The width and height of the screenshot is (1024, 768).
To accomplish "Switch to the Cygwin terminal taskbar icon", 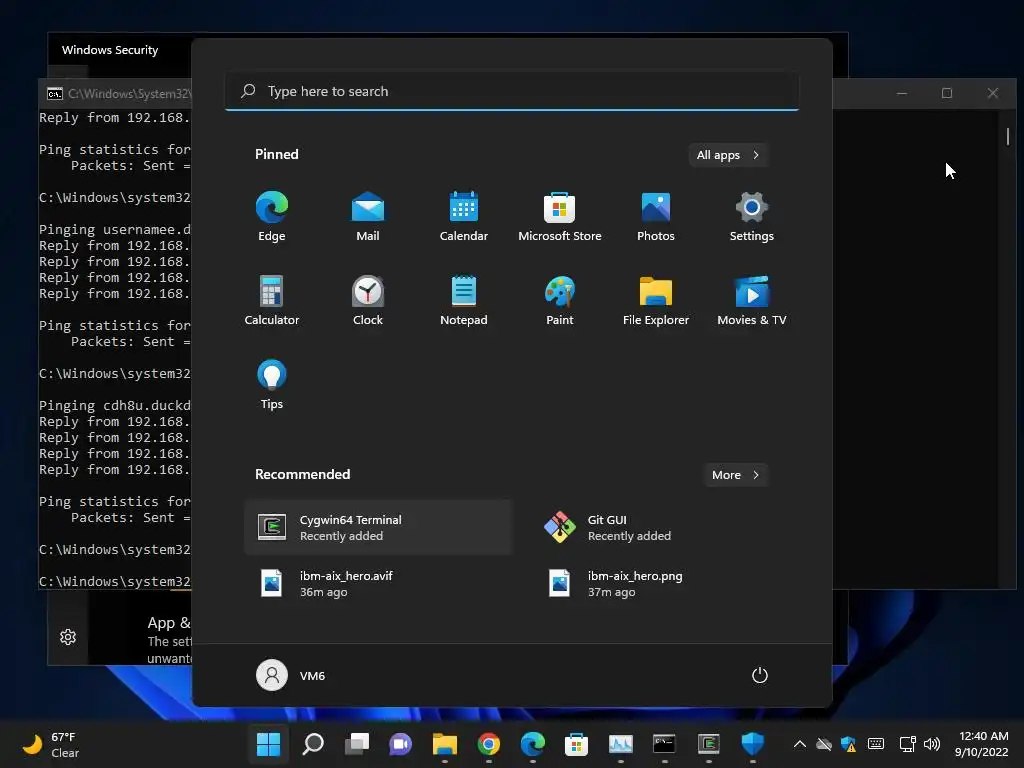I will point(709,744).
